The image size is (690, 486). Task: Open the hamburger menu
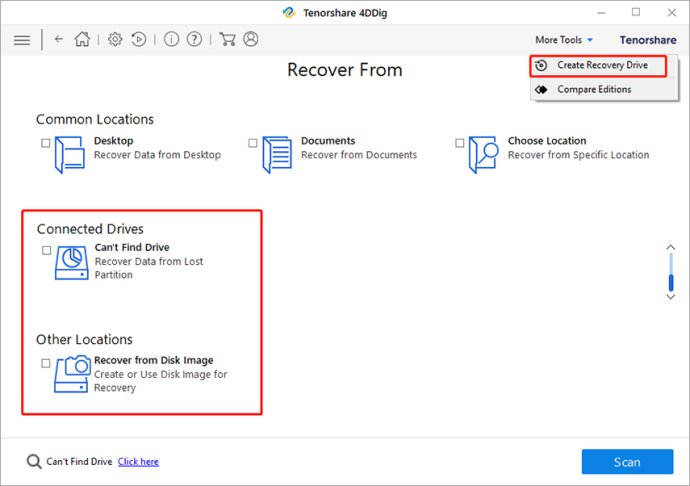point(22,40)
